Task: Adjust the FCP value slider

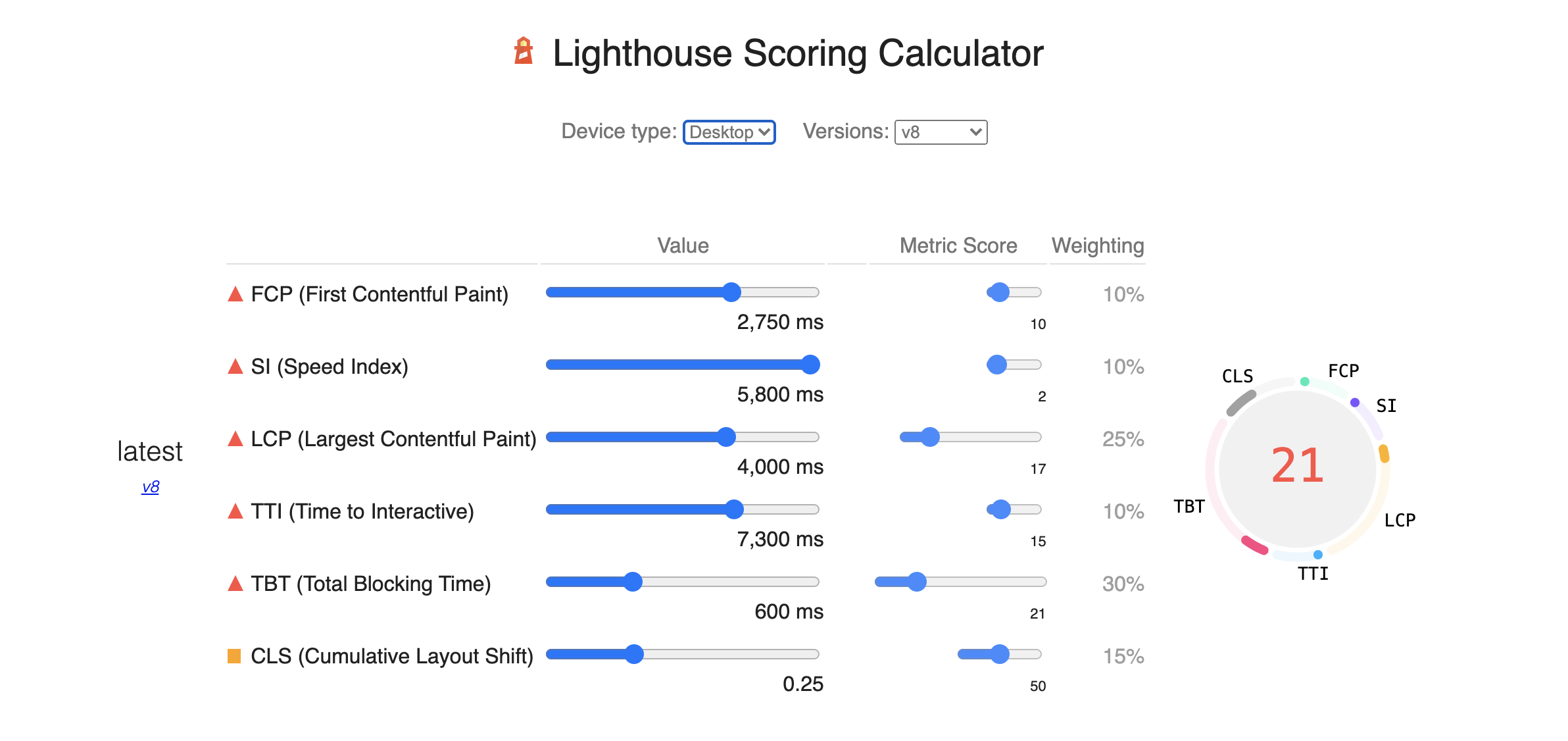Action: [x=730, y=292]
